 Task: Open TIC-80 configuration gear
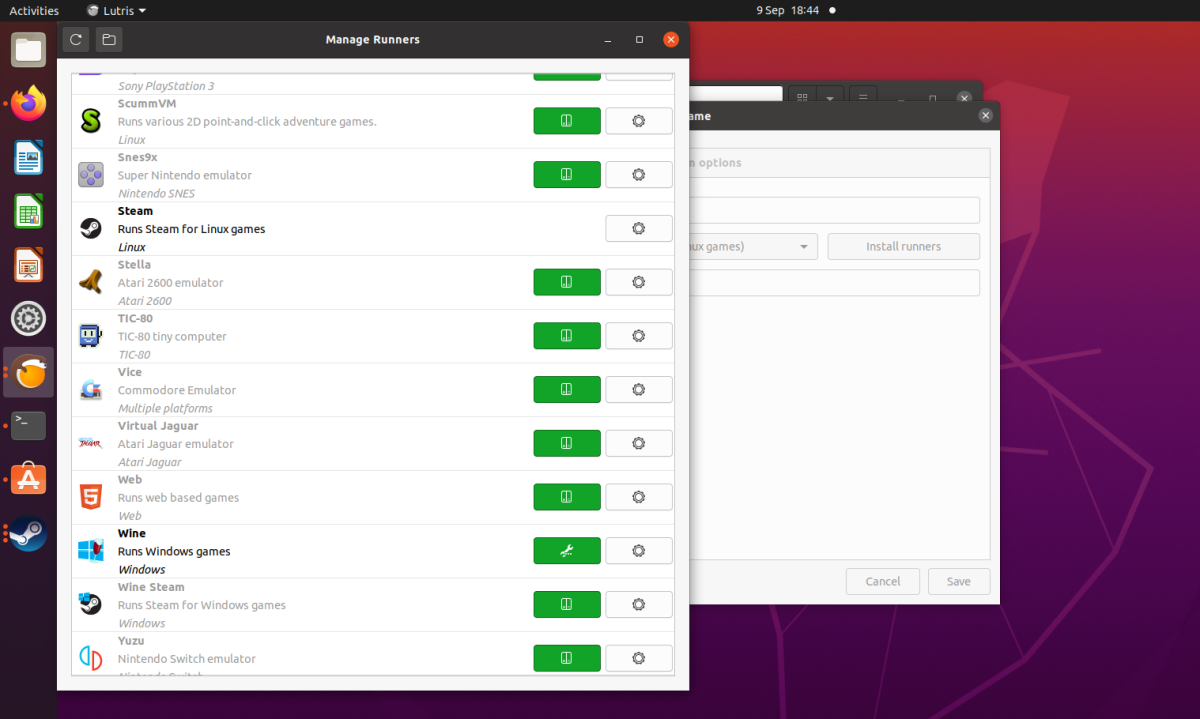tap(639, 337)
